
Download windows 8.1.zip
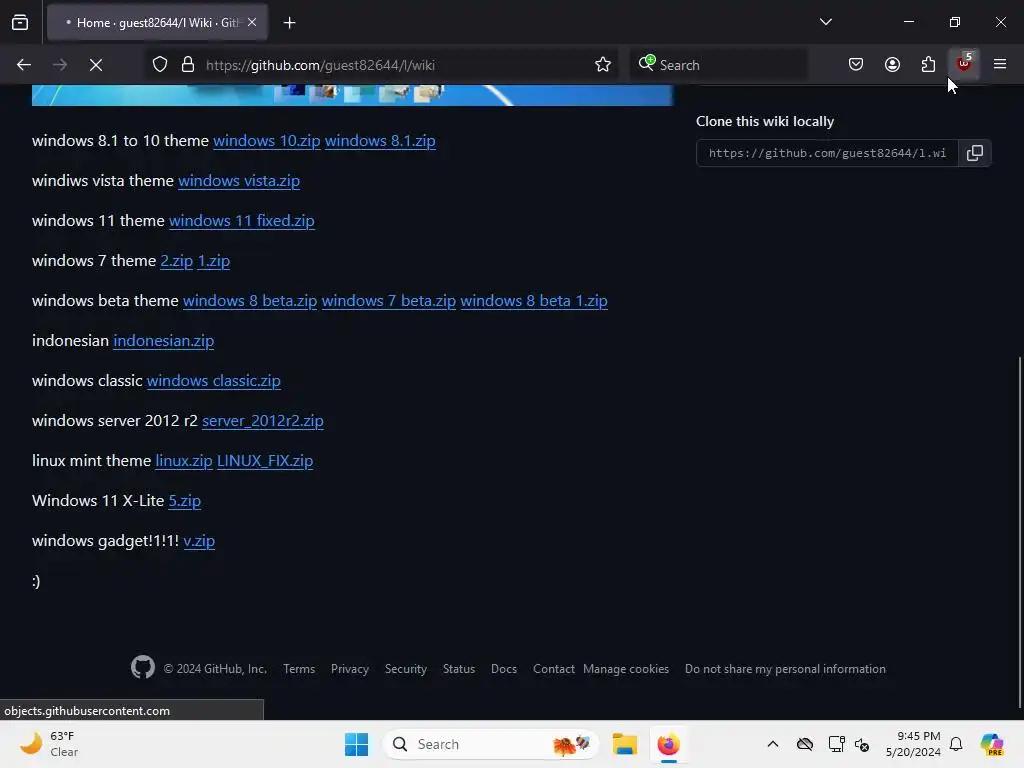tap(380, 141)
